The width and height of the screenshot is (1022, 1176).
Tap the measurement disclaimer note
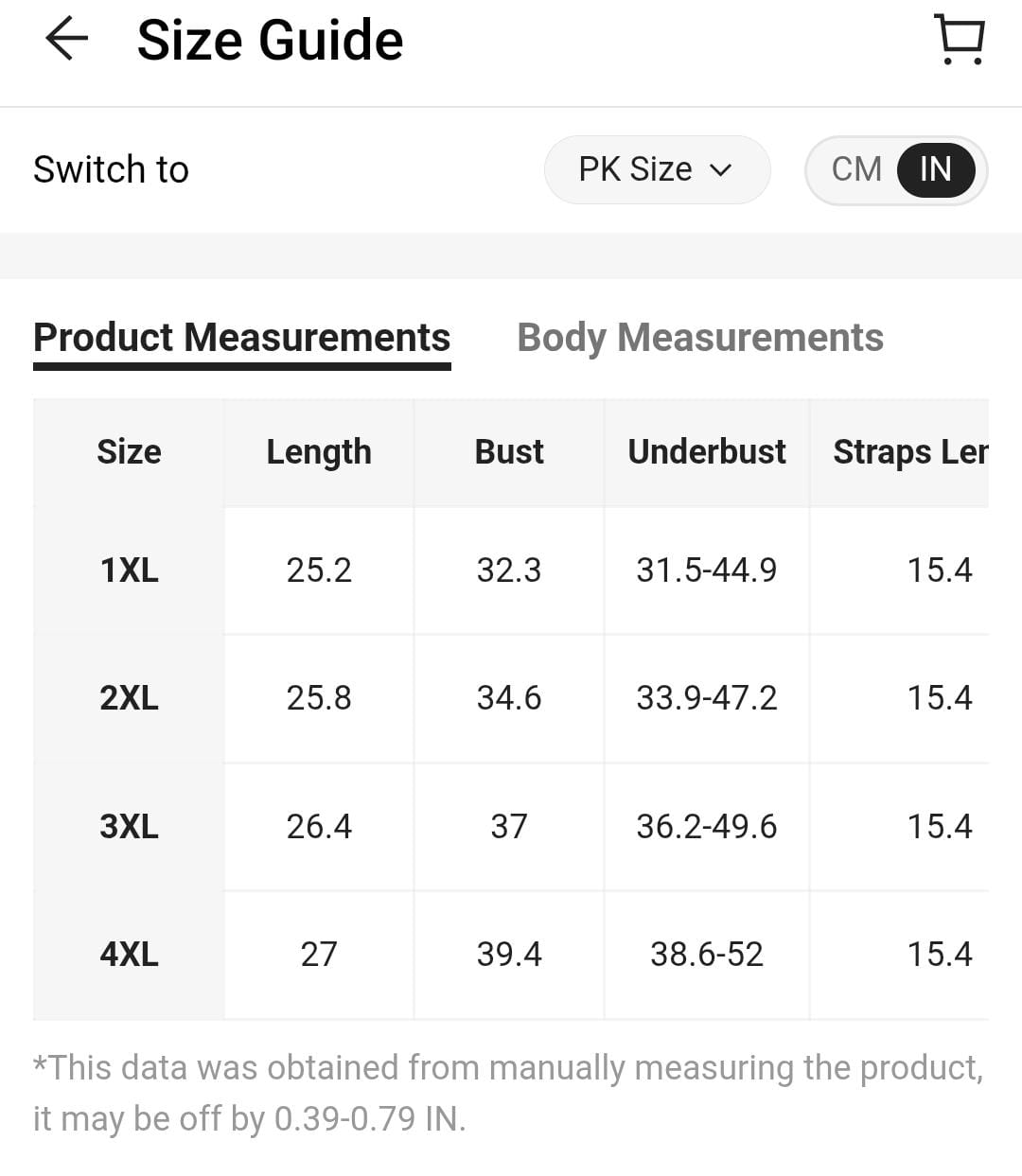coord(509,1093)
